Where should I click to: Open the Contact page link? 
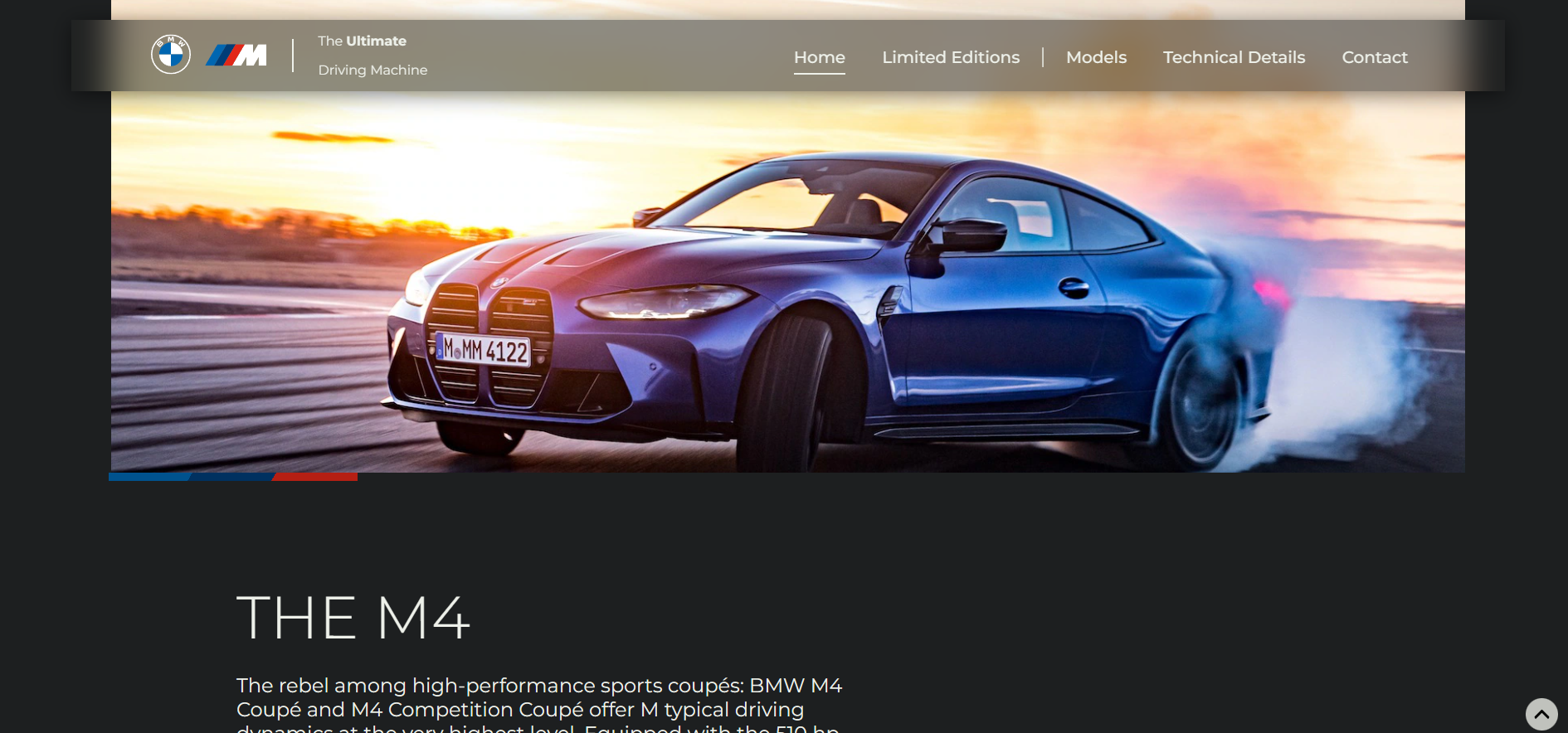tap(1375, 57)
